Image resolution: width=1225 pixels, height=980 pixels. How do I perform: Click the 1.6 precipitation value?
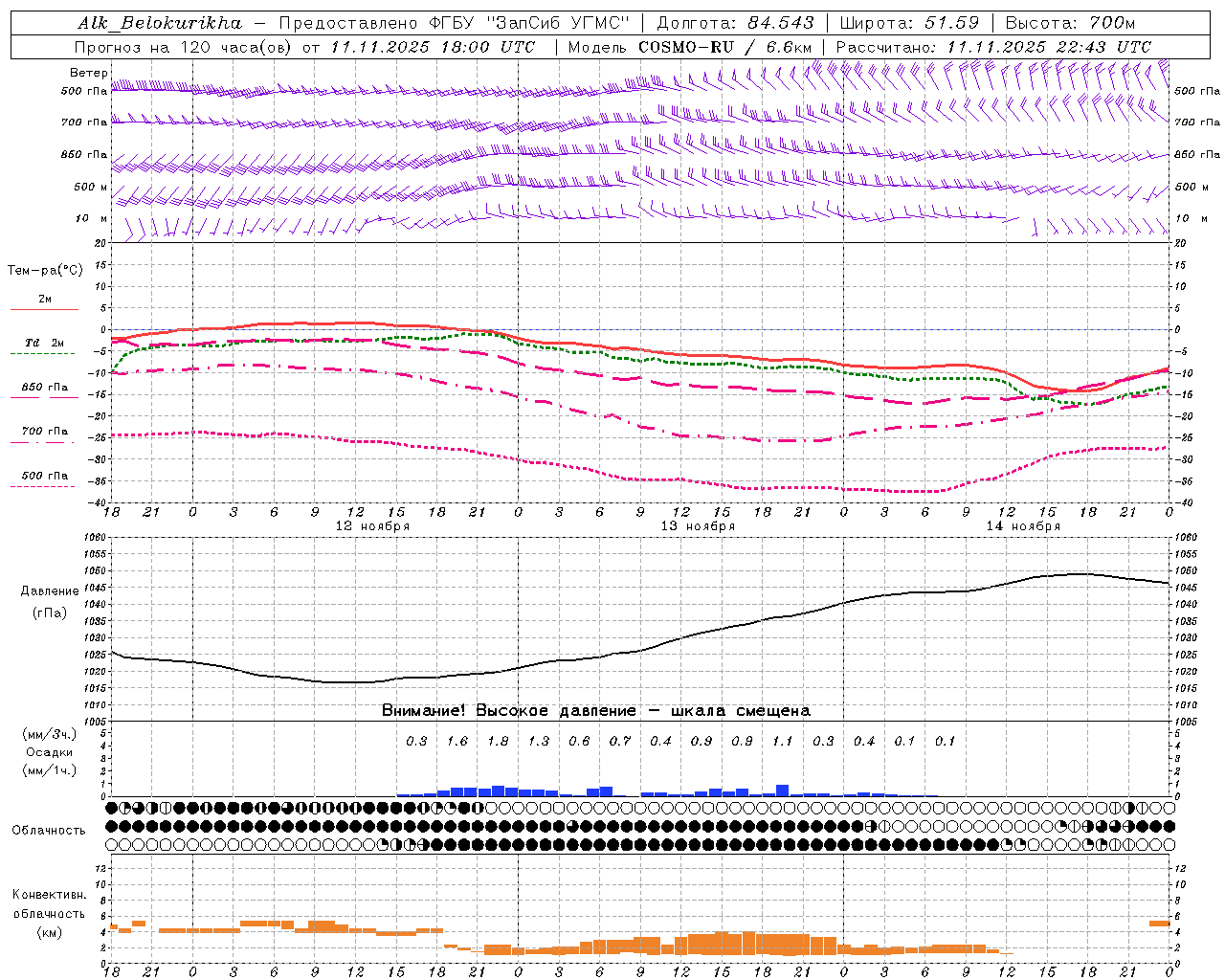click(x=457, y=742)
